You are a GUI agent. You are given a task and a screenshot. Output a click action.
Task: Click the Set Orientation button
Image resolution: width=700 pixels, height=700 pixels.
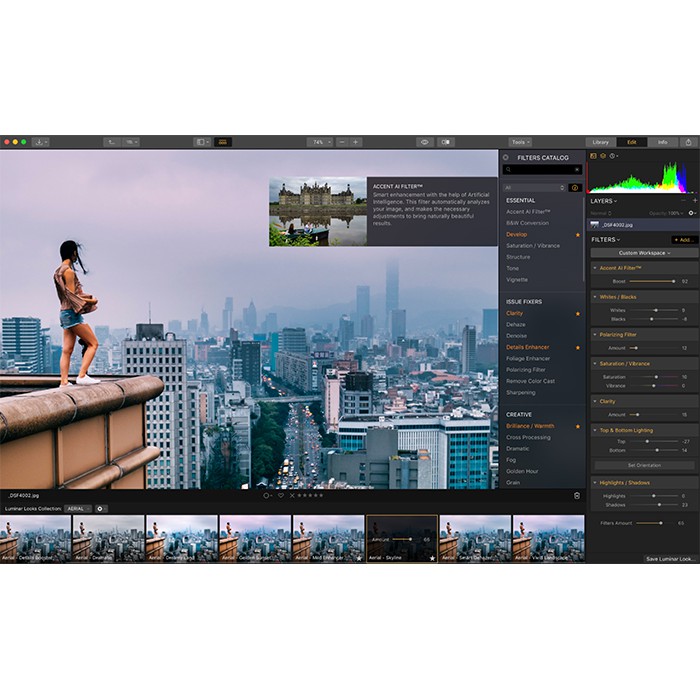(x=642, y=466)
